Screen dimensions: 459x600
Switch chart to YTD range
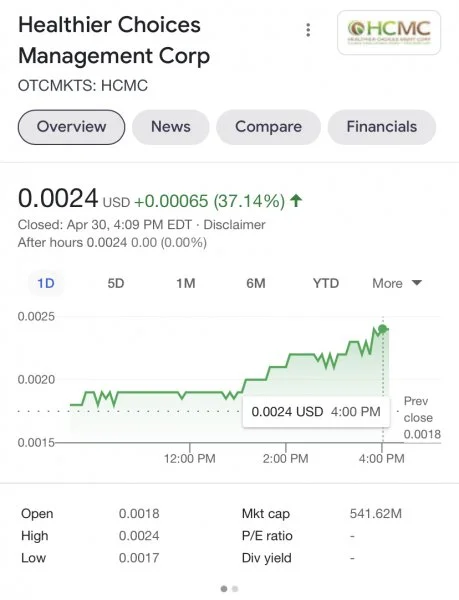[x=326, y=283]
